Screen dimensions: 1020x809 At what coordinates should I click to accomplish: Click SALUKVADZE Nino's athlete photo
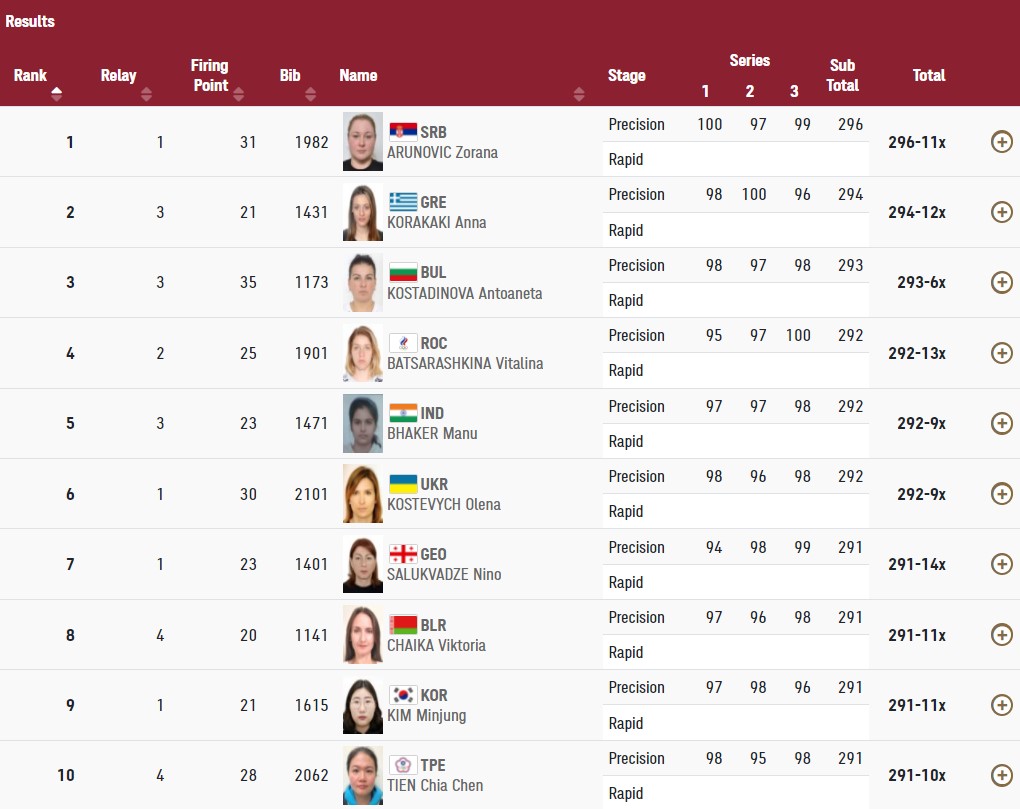click(x=362, y=564)
